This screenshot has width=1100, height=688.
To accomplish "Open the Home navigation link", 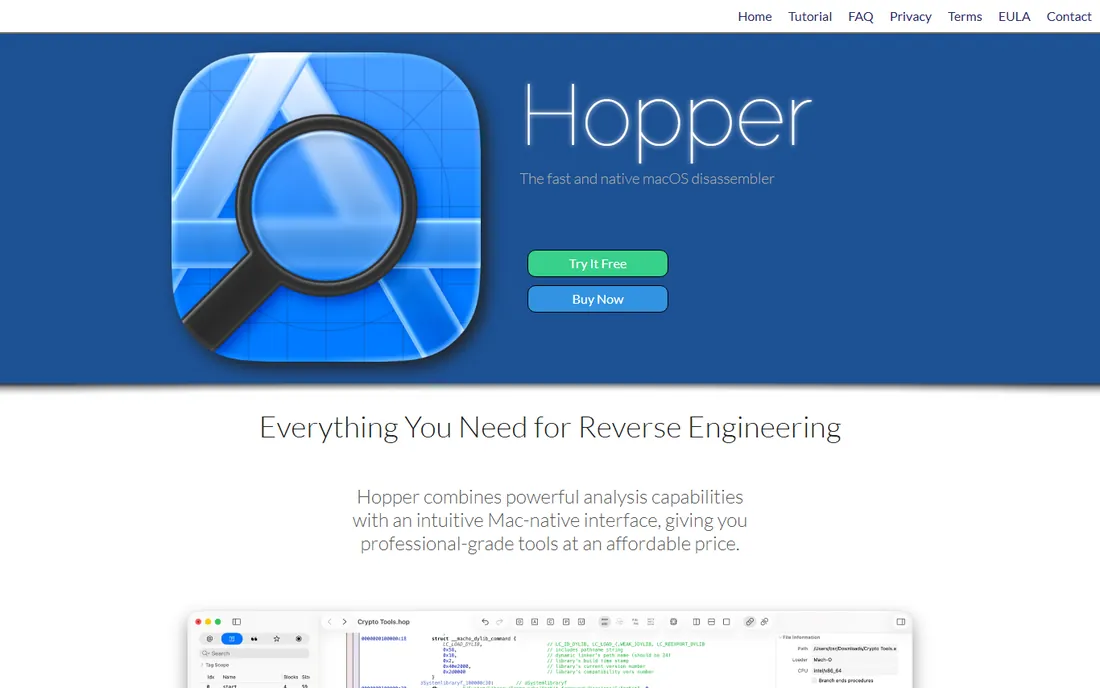I will click(754, 16).
